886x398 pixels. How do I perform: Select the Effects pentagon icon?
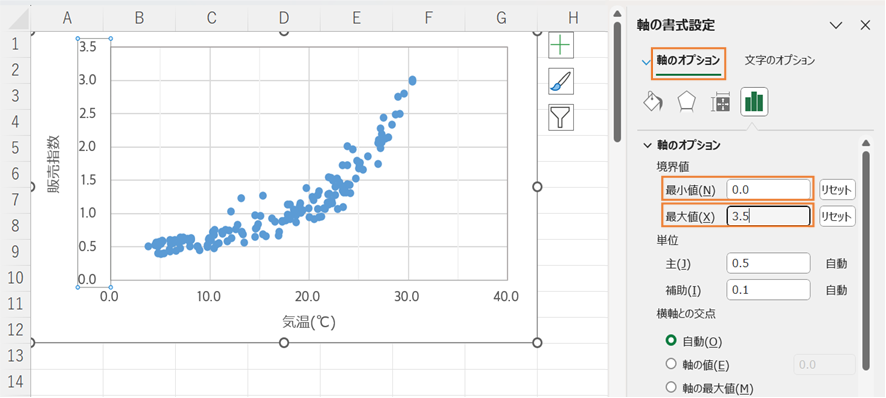tap(686, 102)
